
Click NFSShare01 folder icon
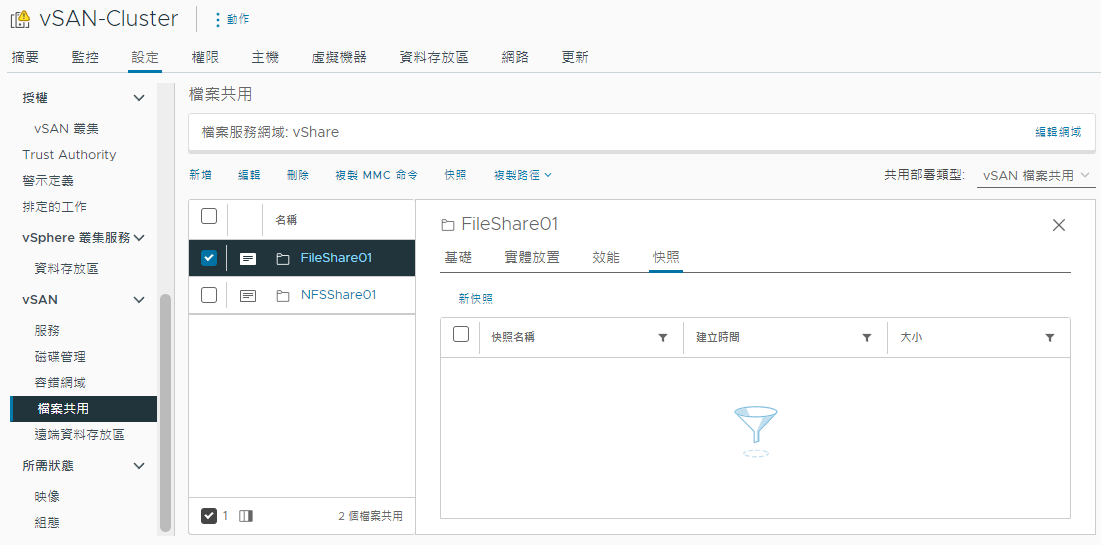coord(283,296)
